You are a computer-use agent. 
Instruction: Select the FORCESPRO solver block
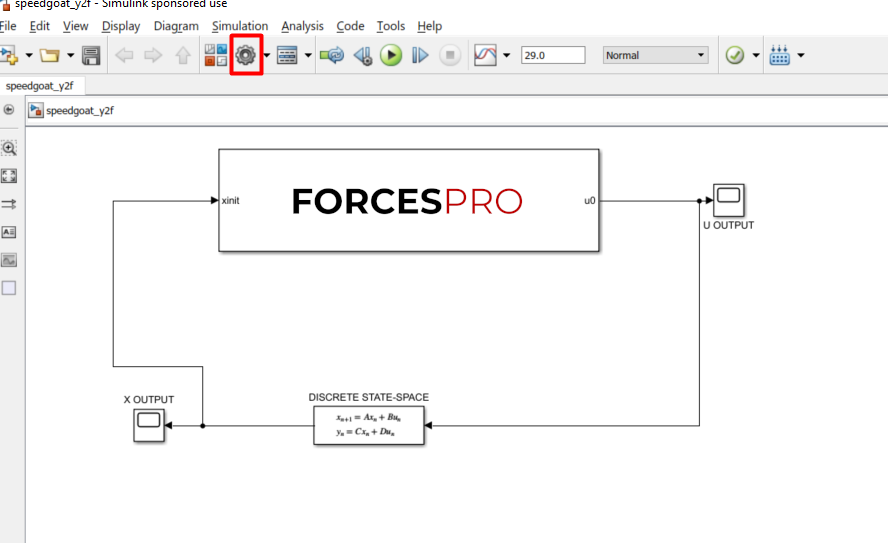(409, 201)
